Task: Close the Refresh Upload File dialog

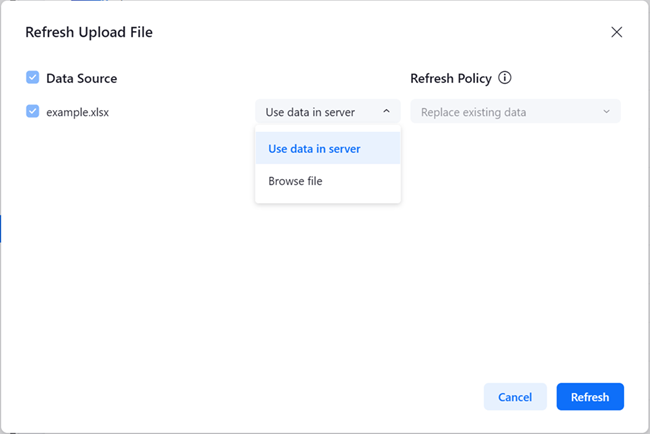Action: (x=616, y=32)
